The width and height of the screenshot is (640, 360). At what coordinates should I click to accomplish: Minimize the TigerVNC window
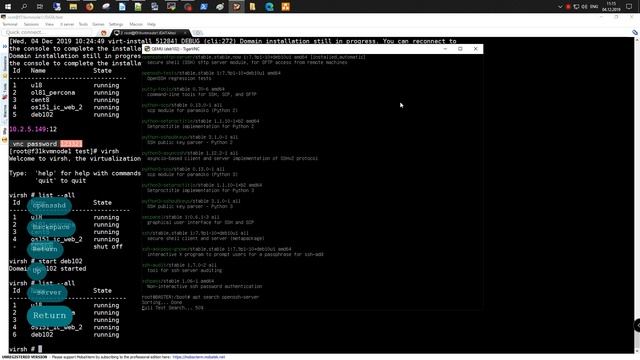(x=445, y=49)
